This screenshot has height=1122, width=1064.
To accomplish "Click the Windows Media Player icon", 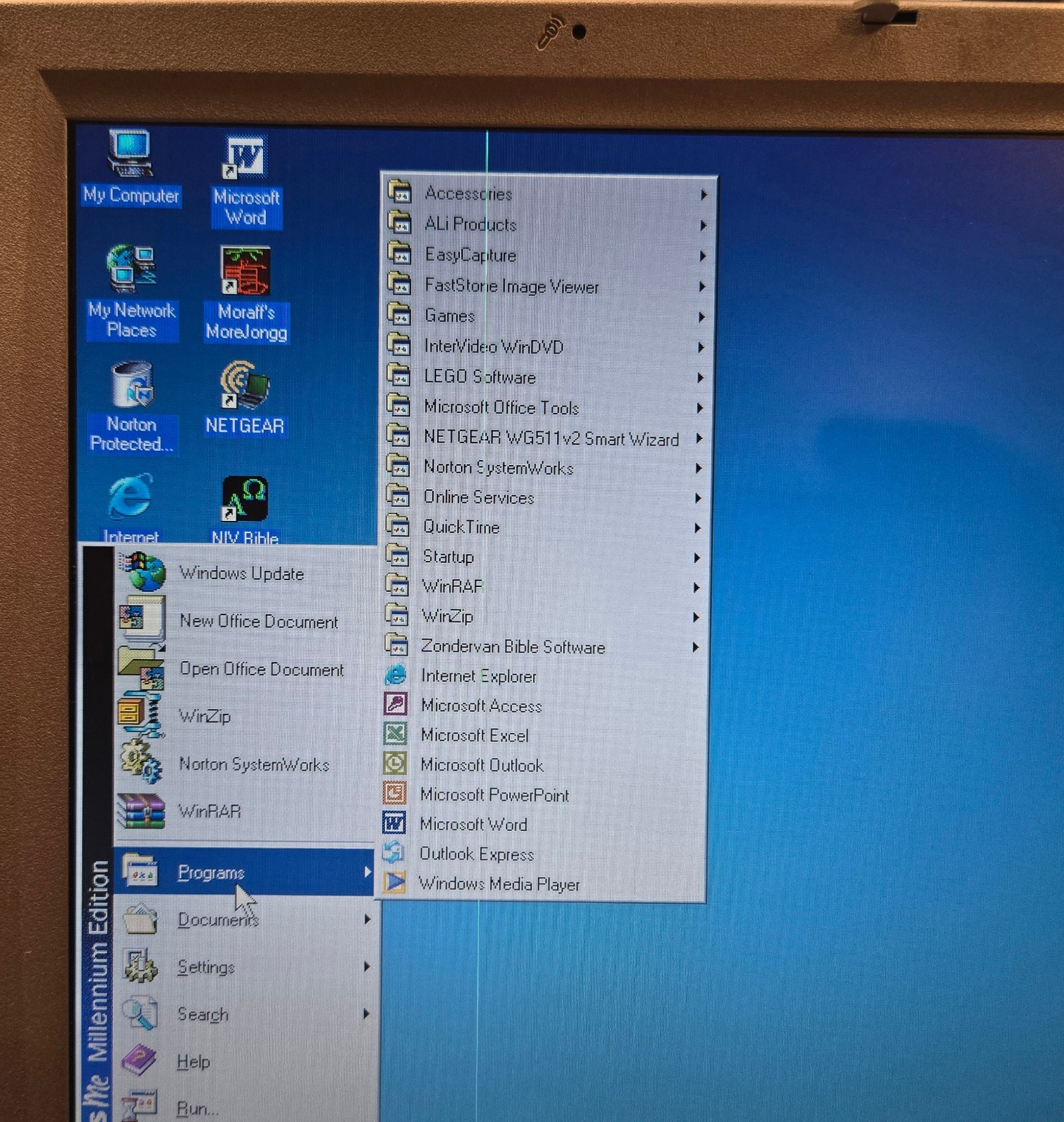I will [x=394, y=882].
